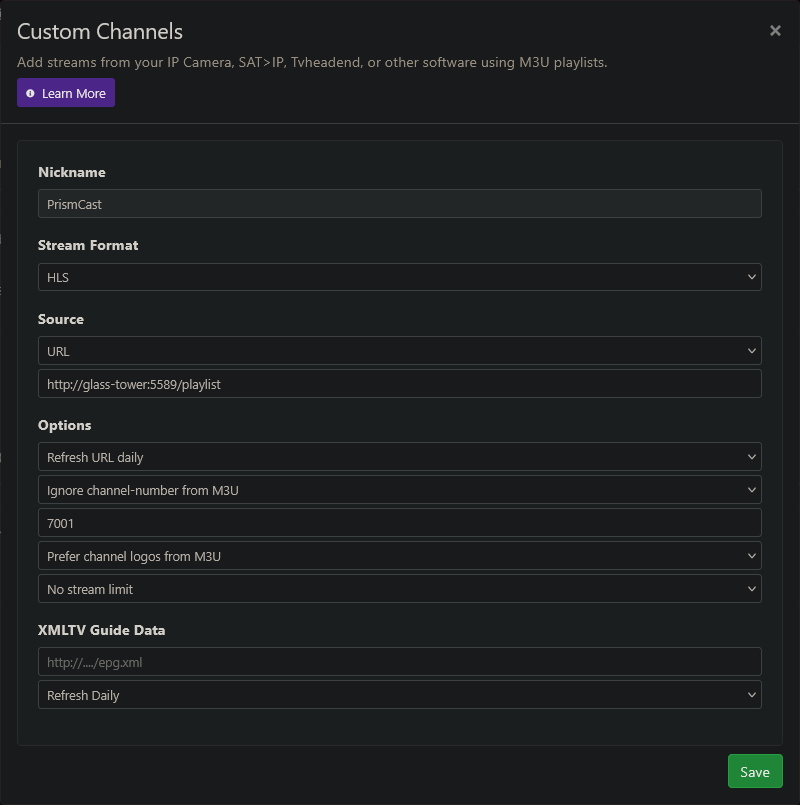The image size is (800, 805).
Task: Click the info icon on Learn More
Action: [30, 93]
